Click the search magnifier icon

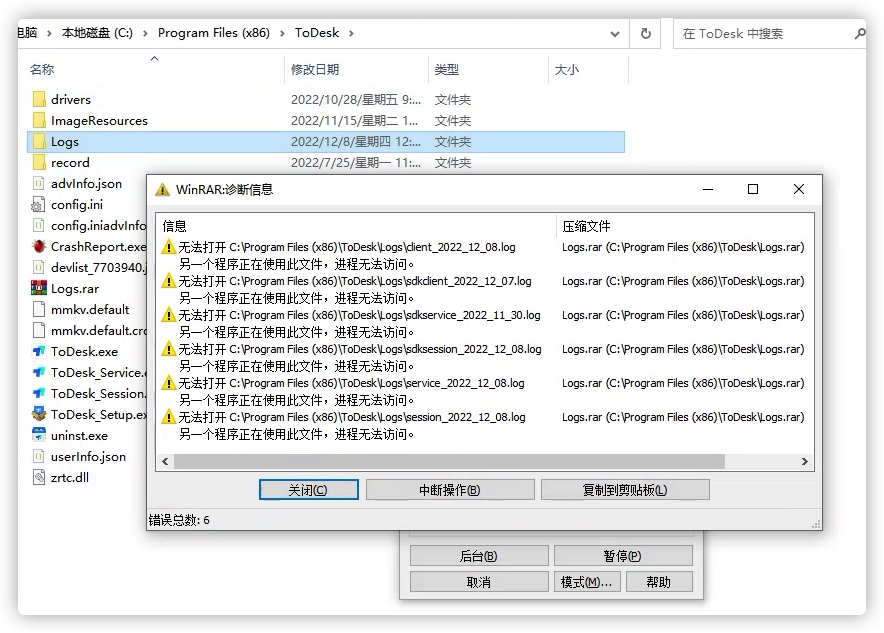(859, 33)
